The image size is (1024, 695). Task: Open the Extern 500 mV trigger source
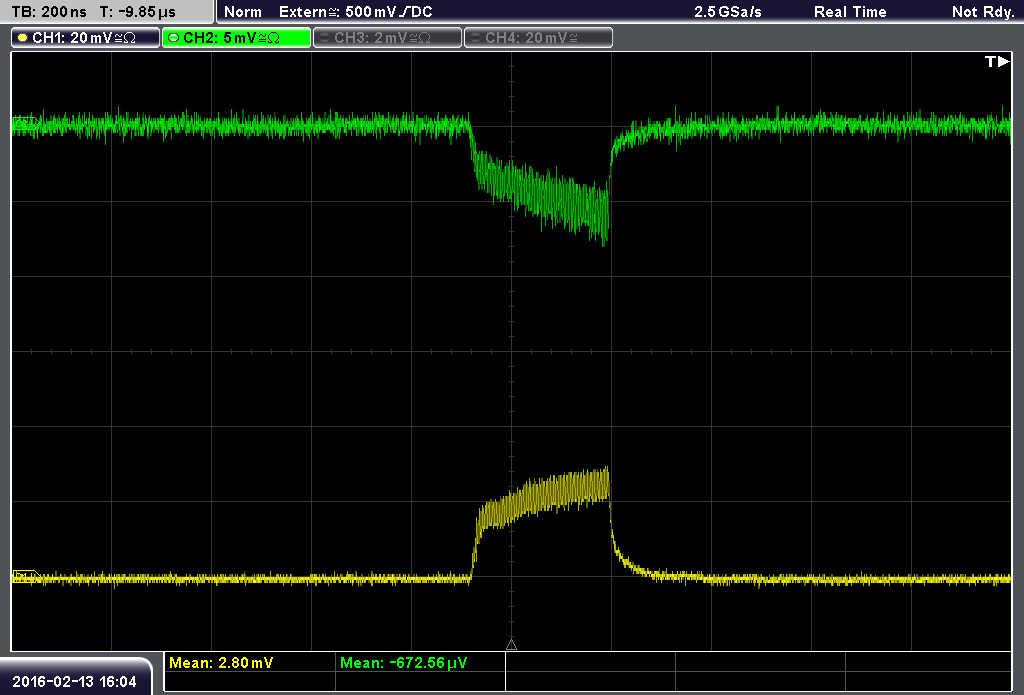pyautogui.click(x=356, y=12)
